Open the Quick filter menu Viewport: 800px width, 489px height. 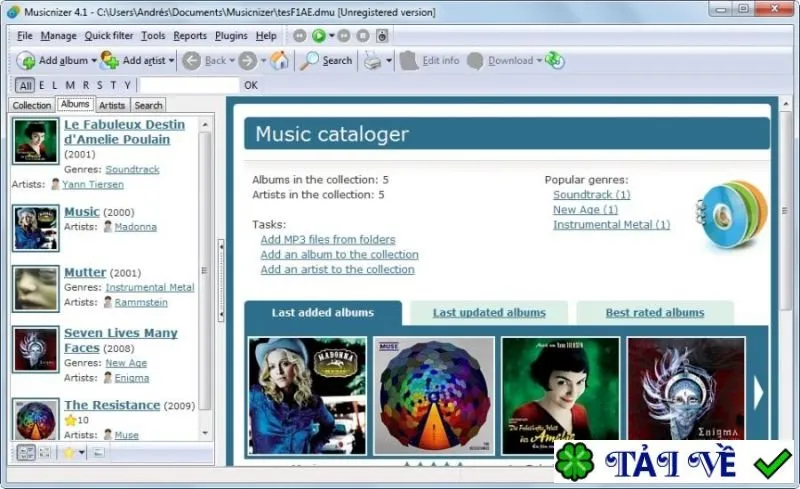(x=109, y=36)
